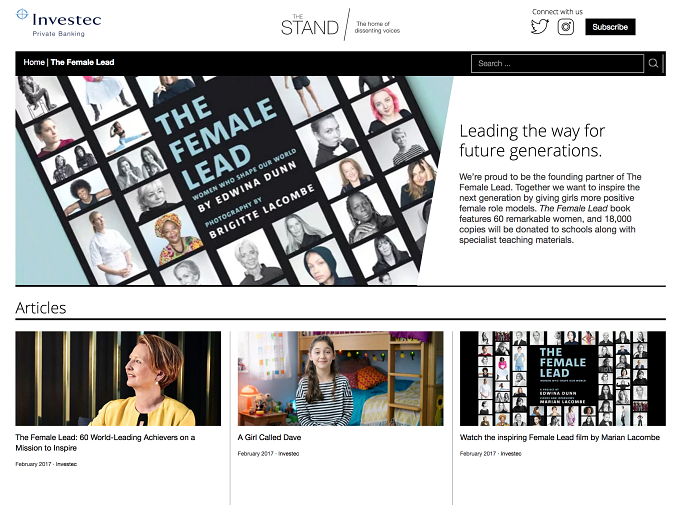Click date line under A Girl Called Dave
This screenshot has width=680, height=505.
click(268, 454)
